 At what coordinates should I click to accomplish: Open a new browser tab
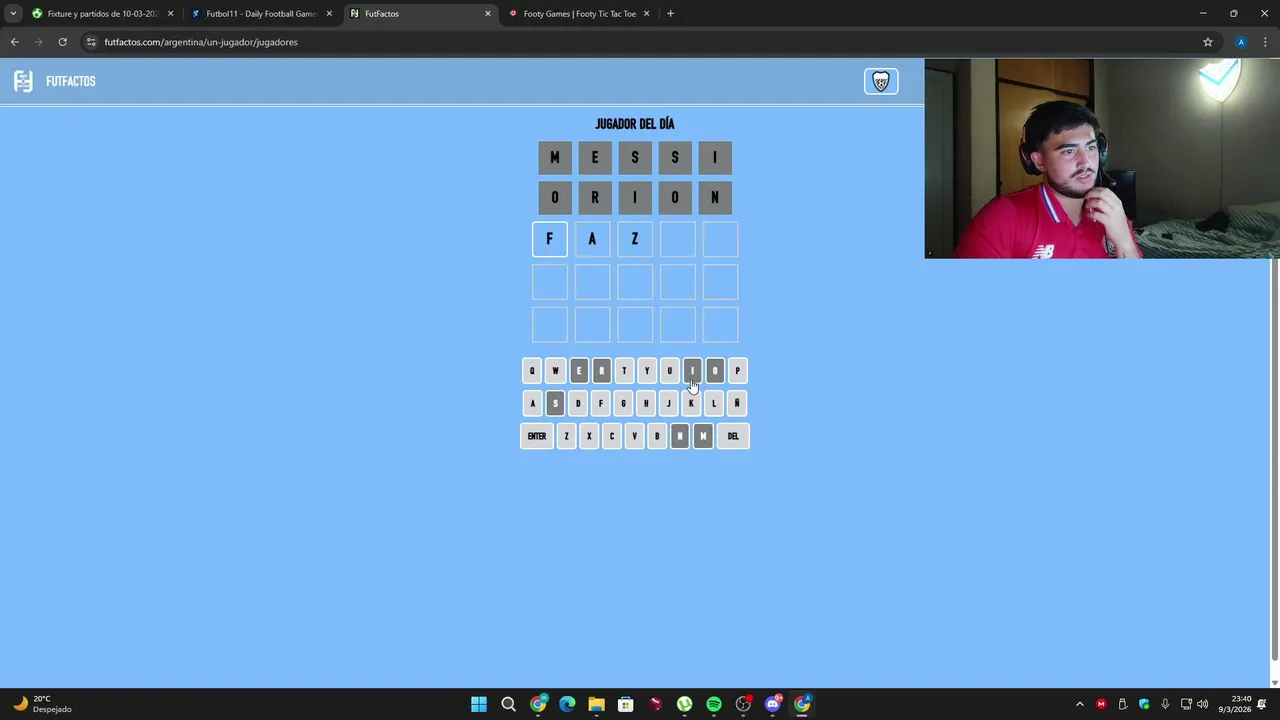[670, 14]
